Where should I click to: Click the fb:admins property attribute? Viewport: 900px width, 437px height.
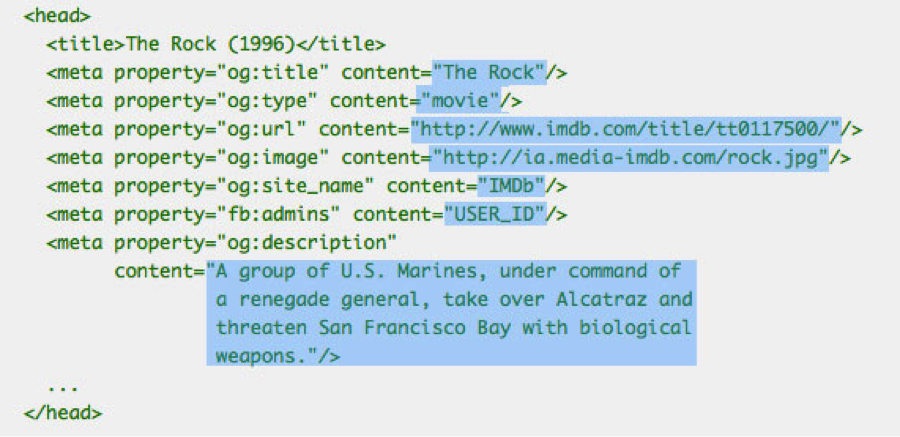click(x=227, y=214)
